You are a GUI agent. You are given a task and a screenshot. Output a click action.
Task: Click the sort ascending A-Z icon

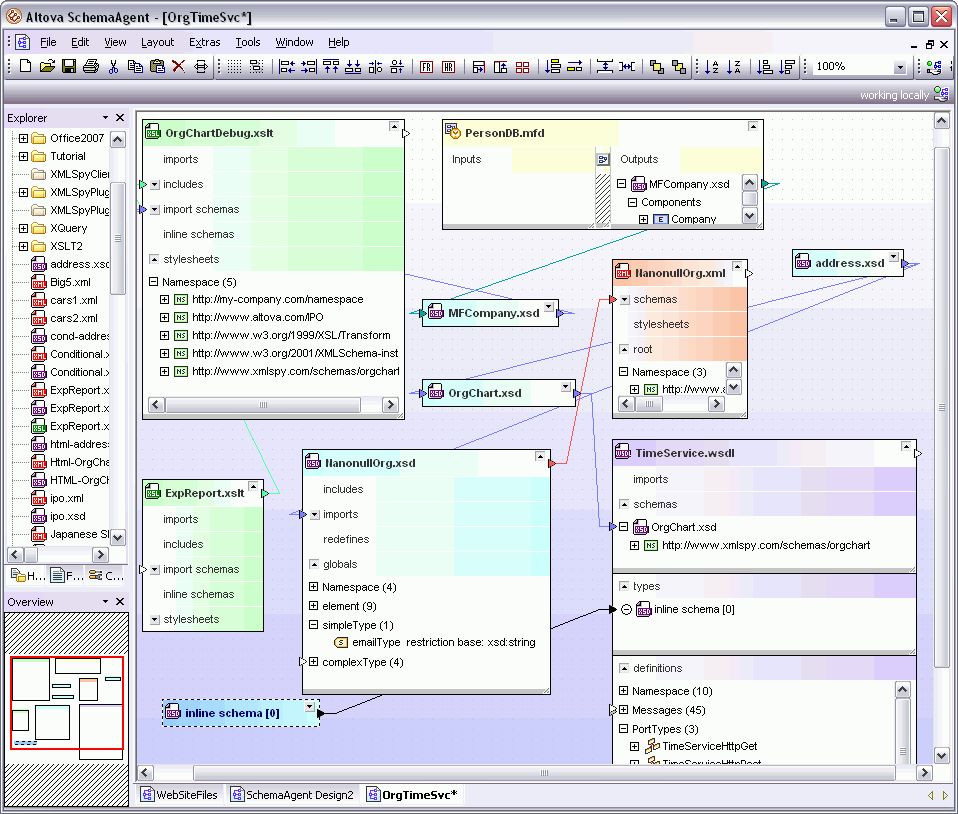click(x=712, y=67)
